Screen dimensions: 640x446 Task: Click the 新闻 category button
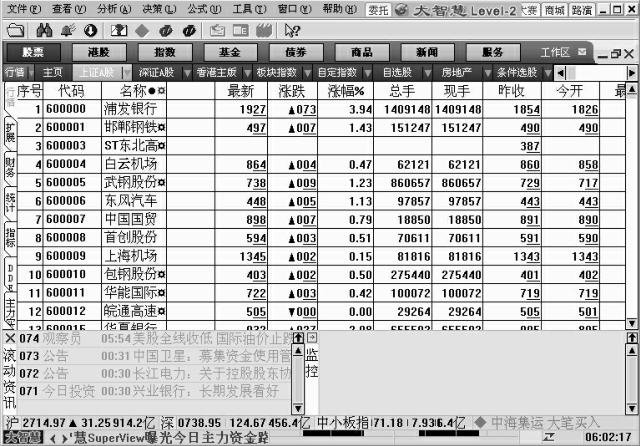[427, 52]
